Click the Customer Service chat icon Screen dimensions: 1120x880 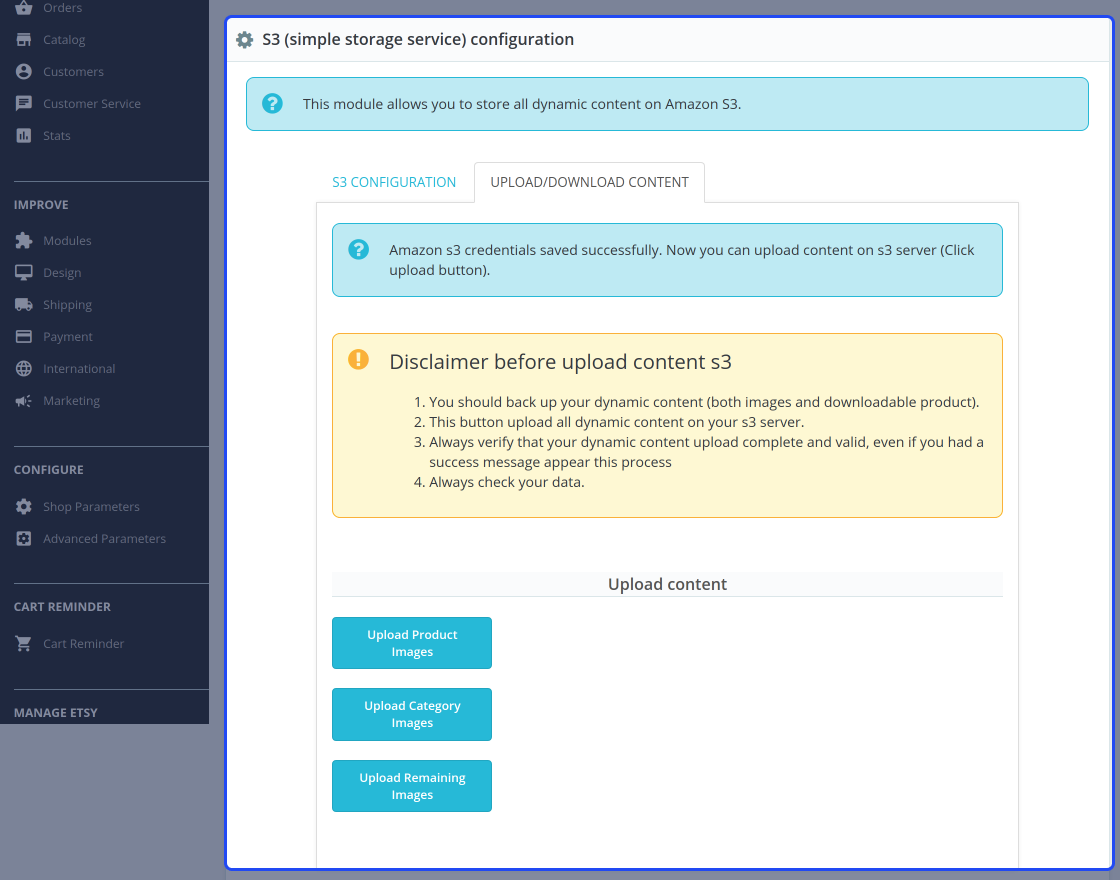24,104
